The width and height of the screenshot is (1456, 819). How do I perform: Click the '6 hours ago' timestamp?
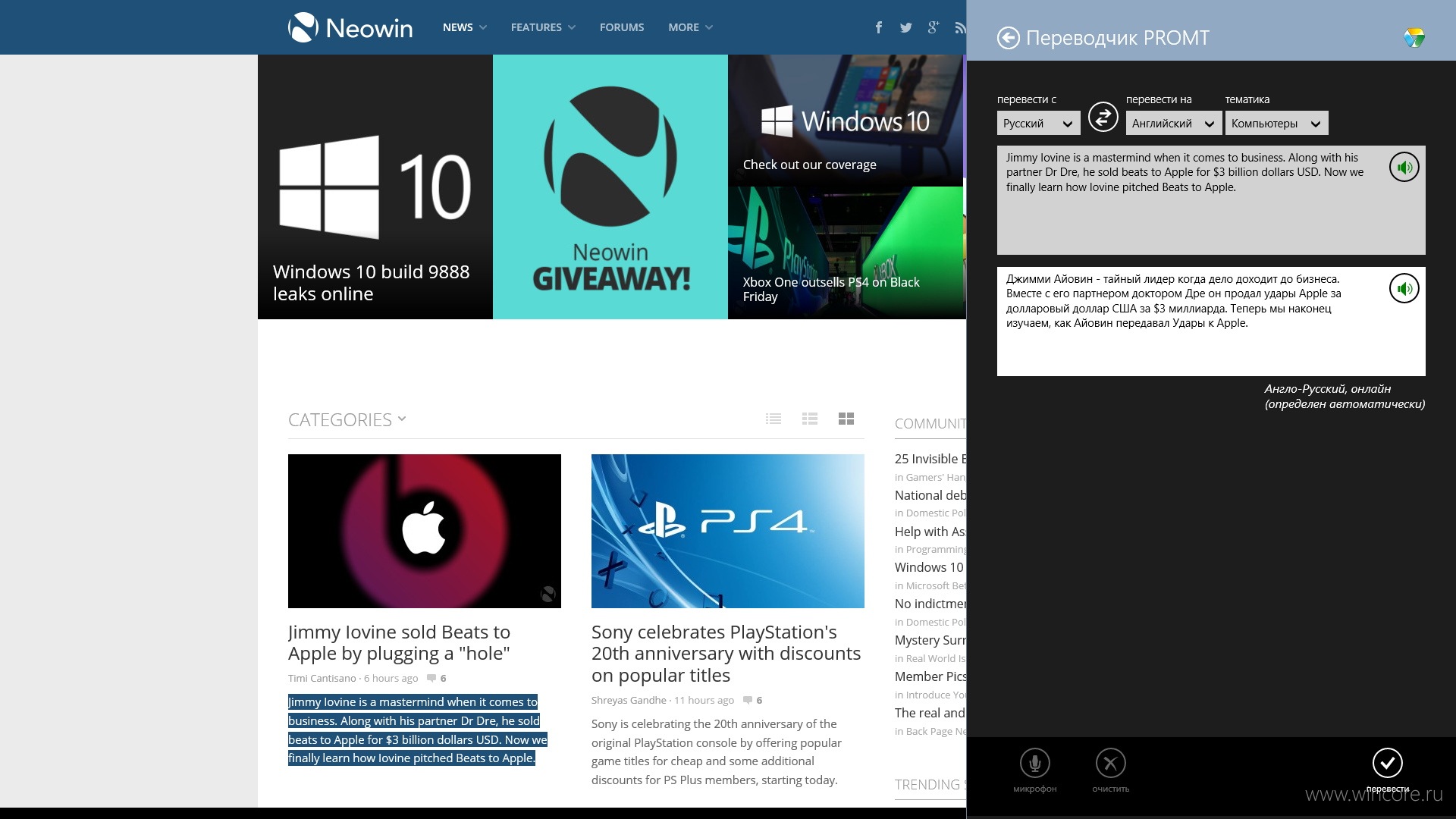coord(391,678)
